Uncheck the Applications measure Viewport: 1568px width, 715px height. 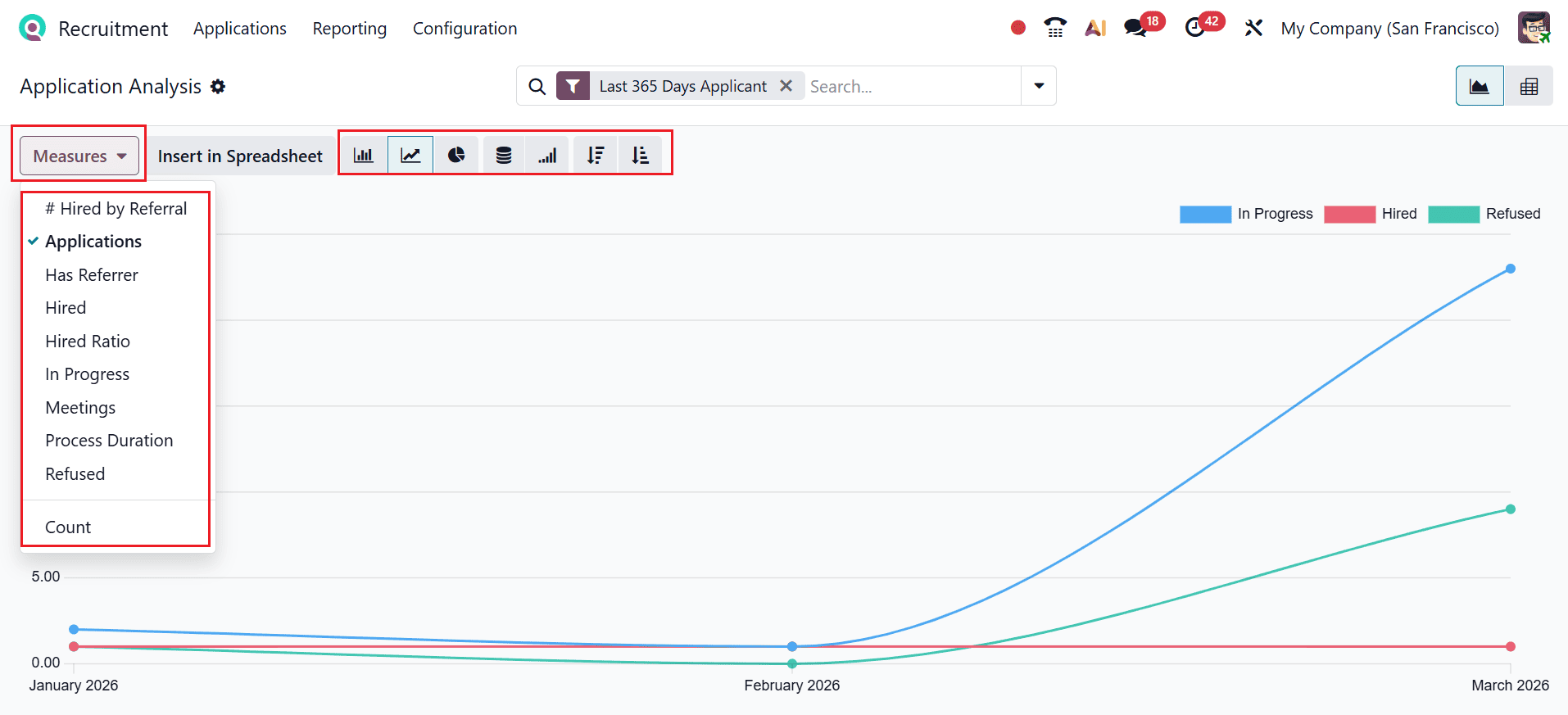[116, 242]
